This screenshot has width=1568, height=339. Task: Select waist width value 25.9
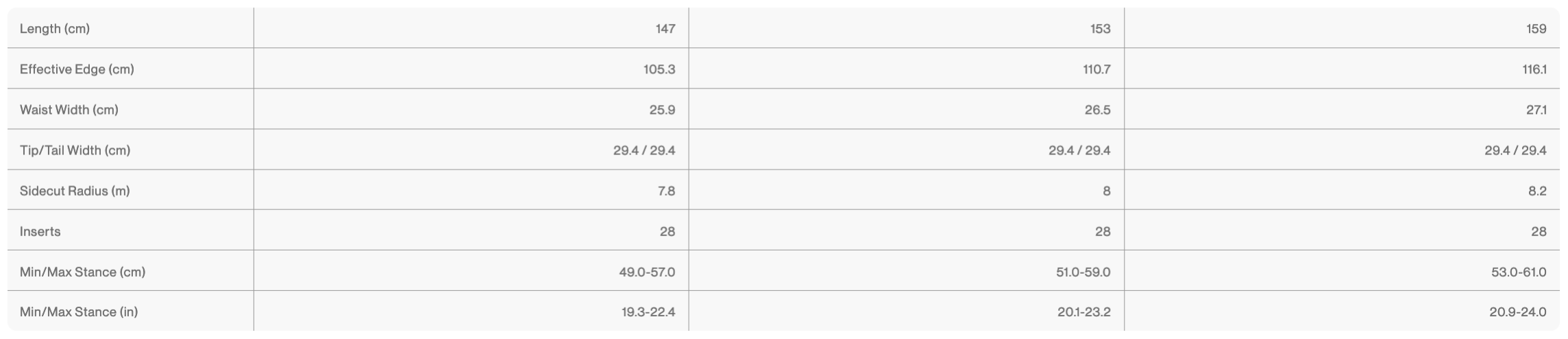tap(662, 110)
